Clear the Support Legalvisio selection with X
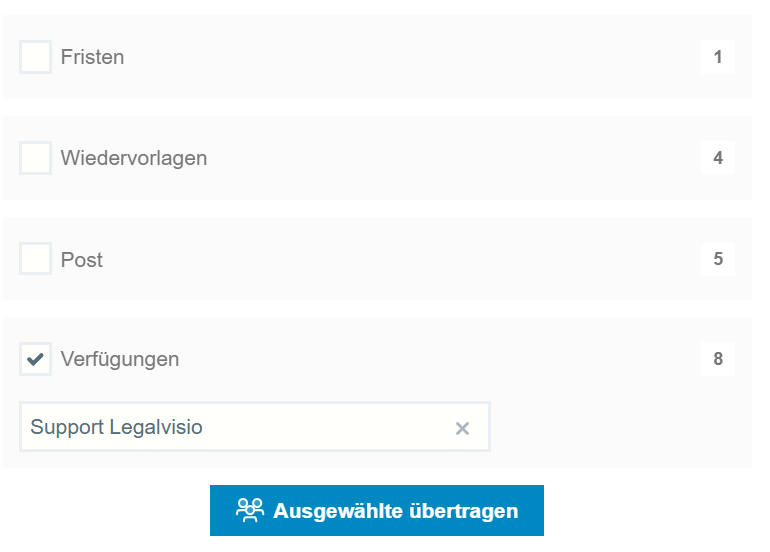The width and height of the screenshot is (770, 552). click(462, 428)
